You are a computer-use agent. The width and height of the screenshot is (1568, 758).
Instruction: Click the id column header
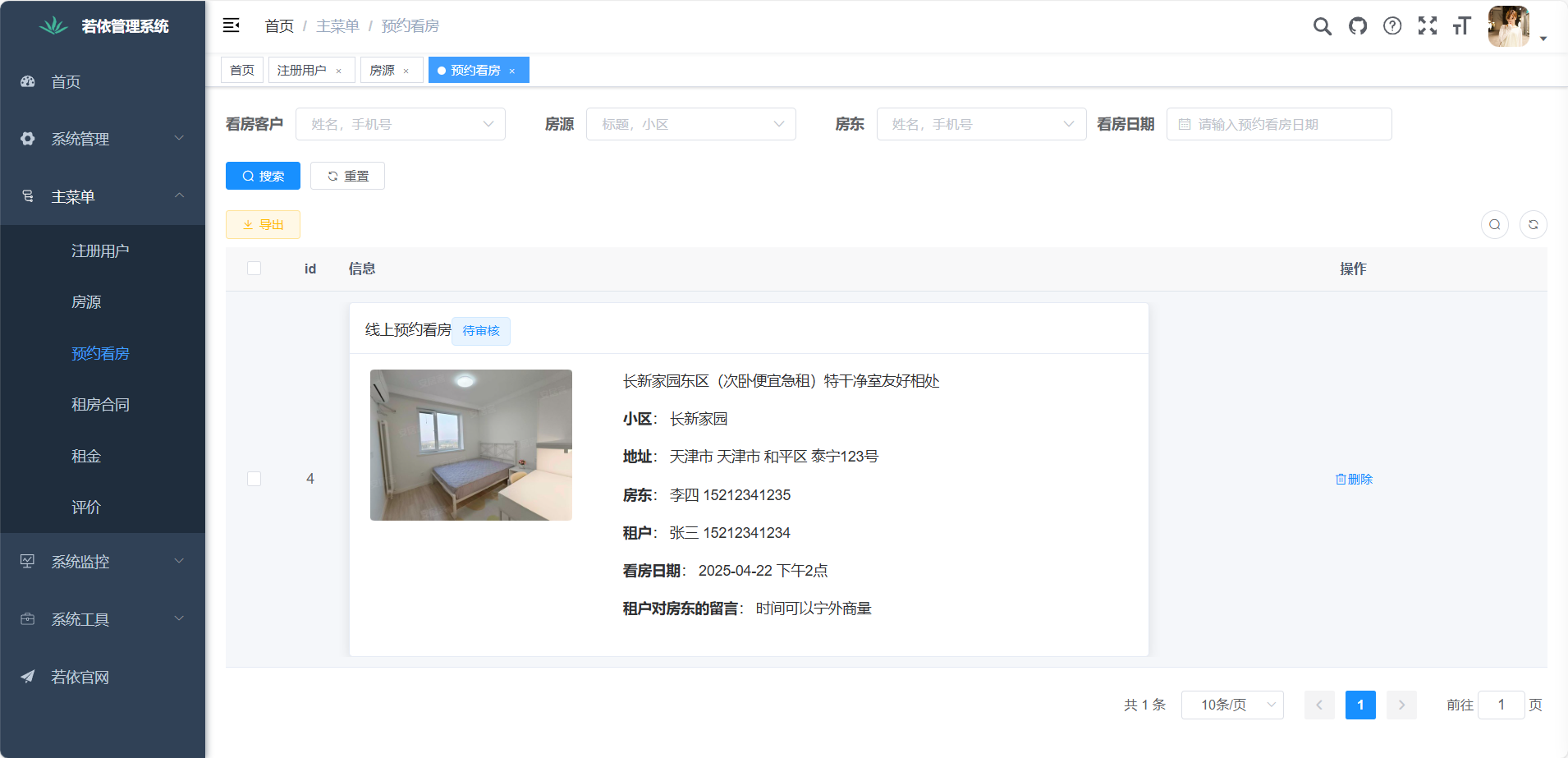click(310, 269)
